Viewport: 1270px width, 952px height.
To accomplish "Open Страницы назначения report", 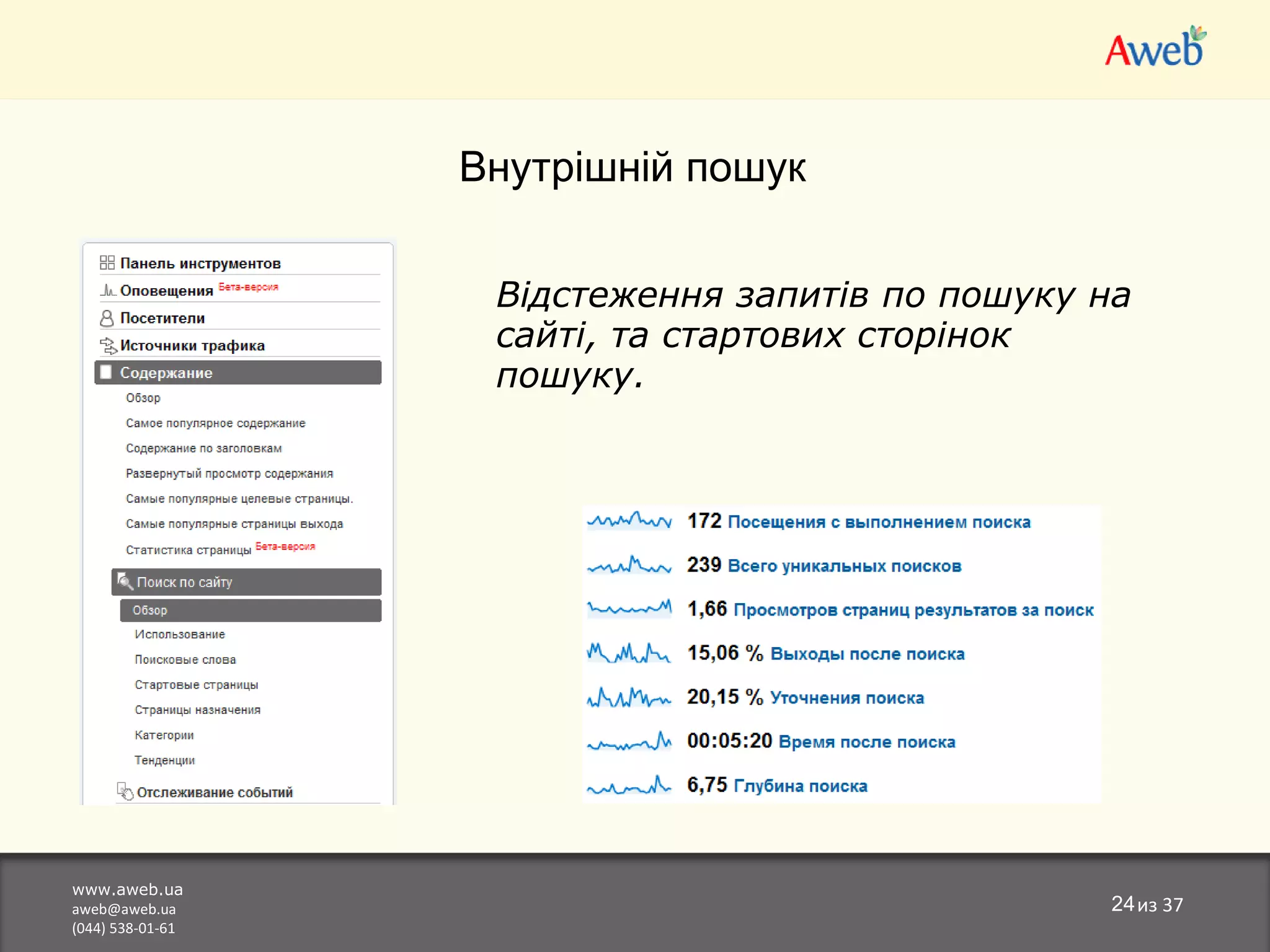I will [198, 710].
